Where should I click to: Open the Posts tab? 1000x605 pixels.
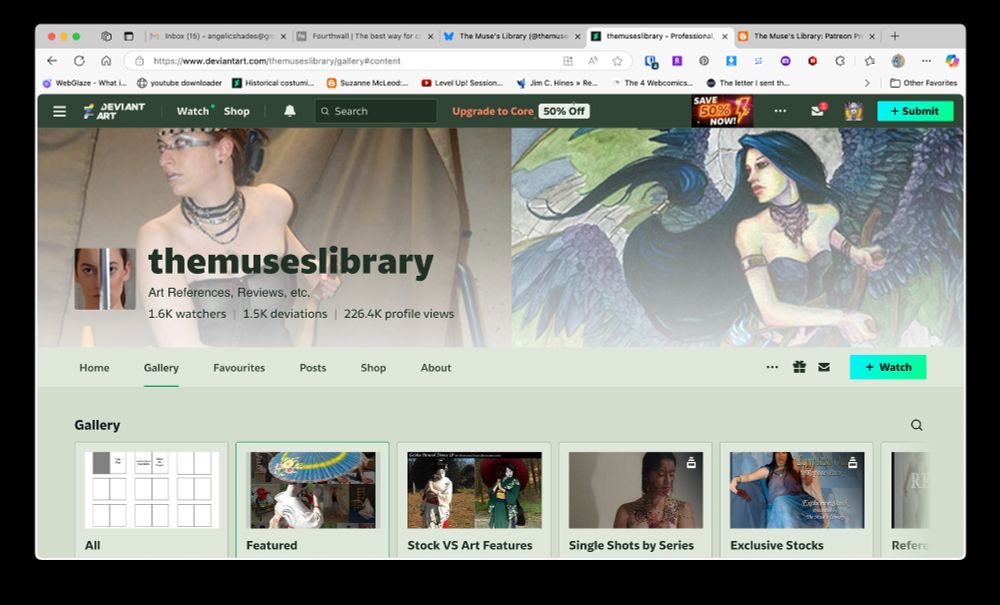coord(313,368)
